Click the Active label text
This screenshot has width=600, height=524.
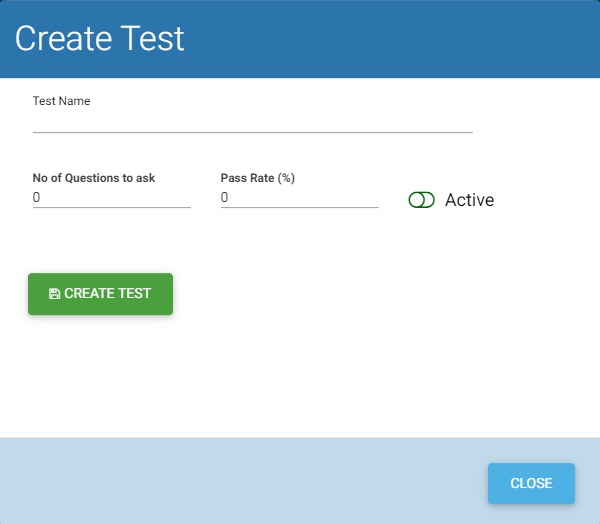click(469, 200)
